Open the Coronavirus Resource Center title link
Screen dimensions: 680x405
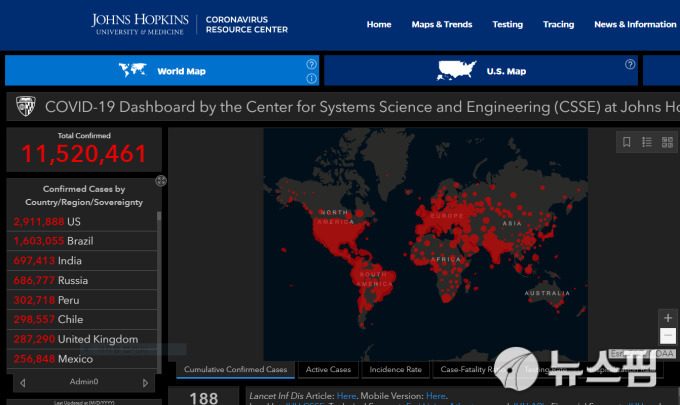[246, 24]
